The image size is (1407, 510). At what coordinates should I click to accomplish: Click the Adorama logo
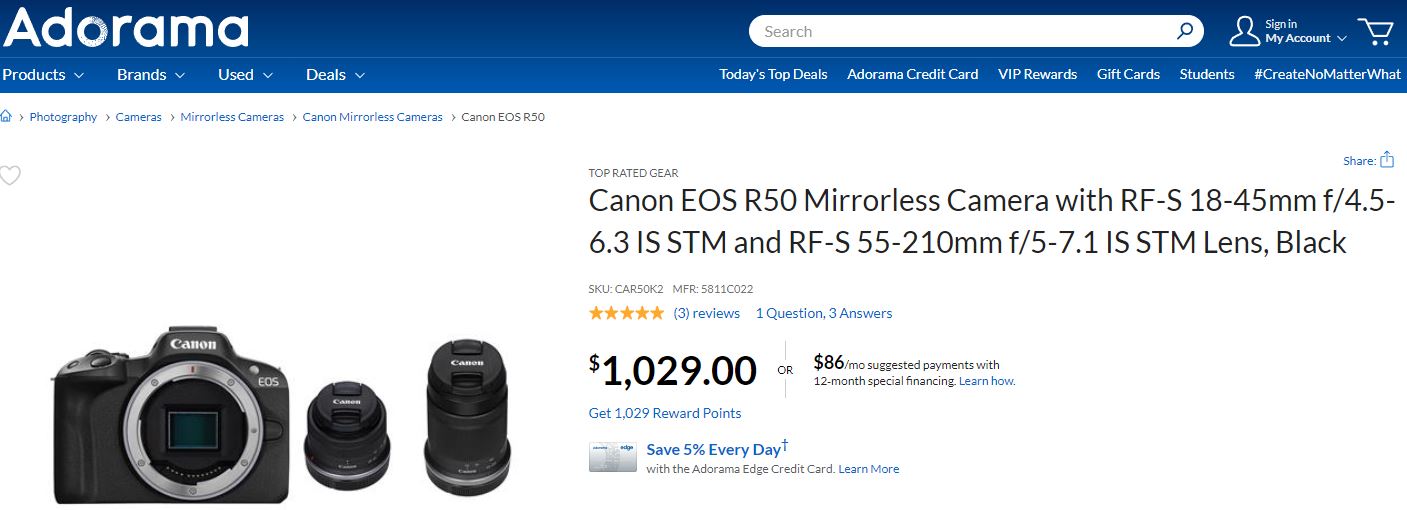click(126, 28)
